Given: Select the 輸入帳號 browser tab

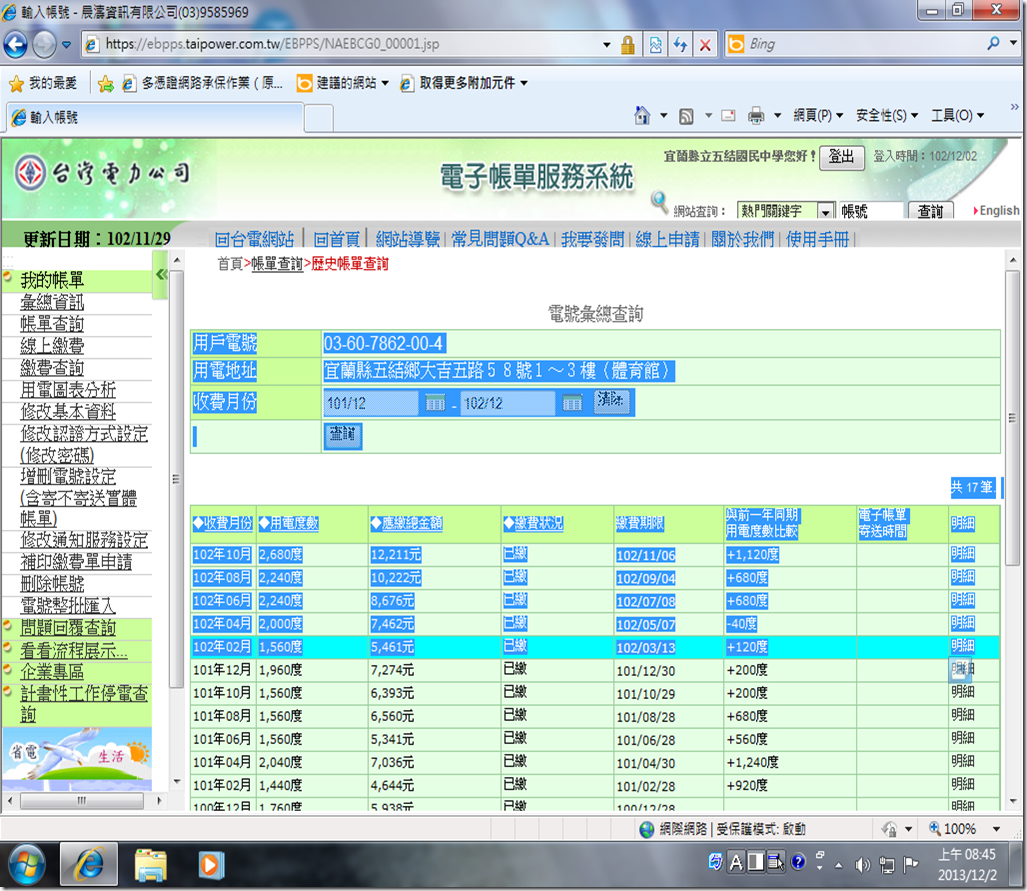Looking at the screenshot, I should [155, 118].
